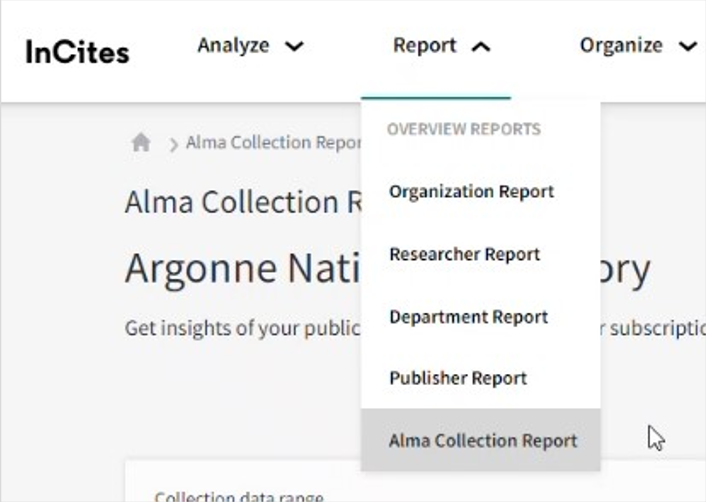
Task: Select Department Report
Action: (480, 317)
